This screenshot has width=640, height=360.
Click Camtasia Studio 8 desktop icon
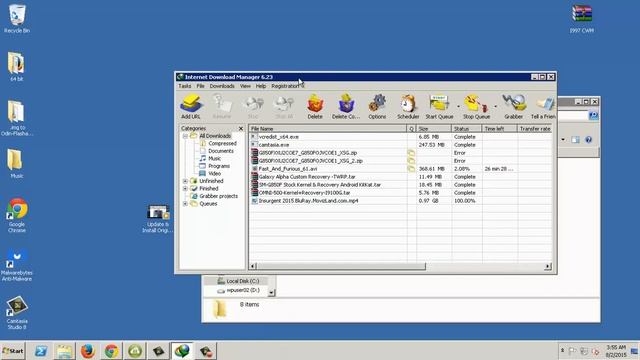point(17,313)
